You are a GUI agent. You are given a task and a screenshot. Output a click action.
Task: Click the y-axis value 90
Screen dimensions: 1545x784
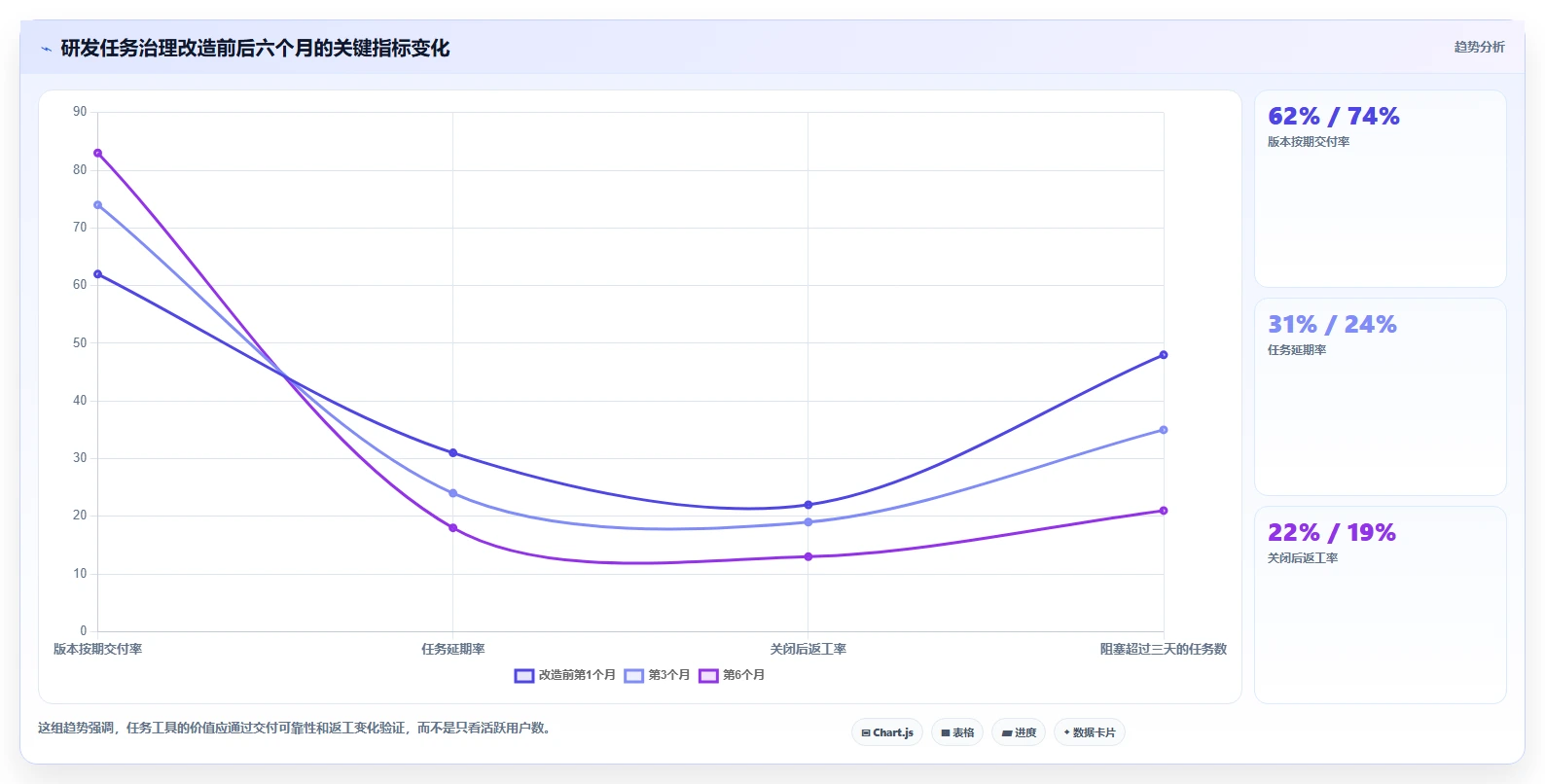80,112
